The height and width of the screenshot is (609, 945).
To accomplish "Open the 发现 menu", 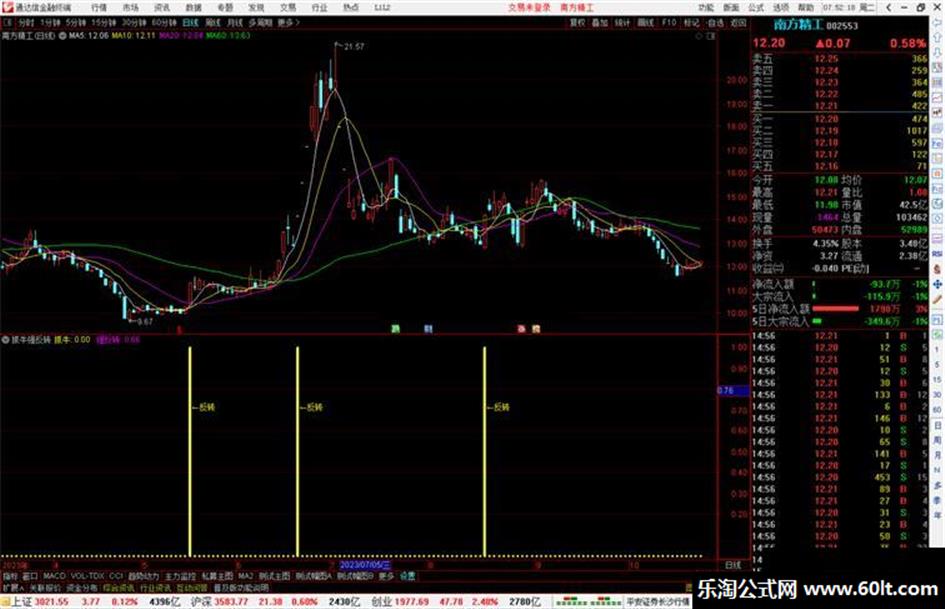I will point(256,7).
